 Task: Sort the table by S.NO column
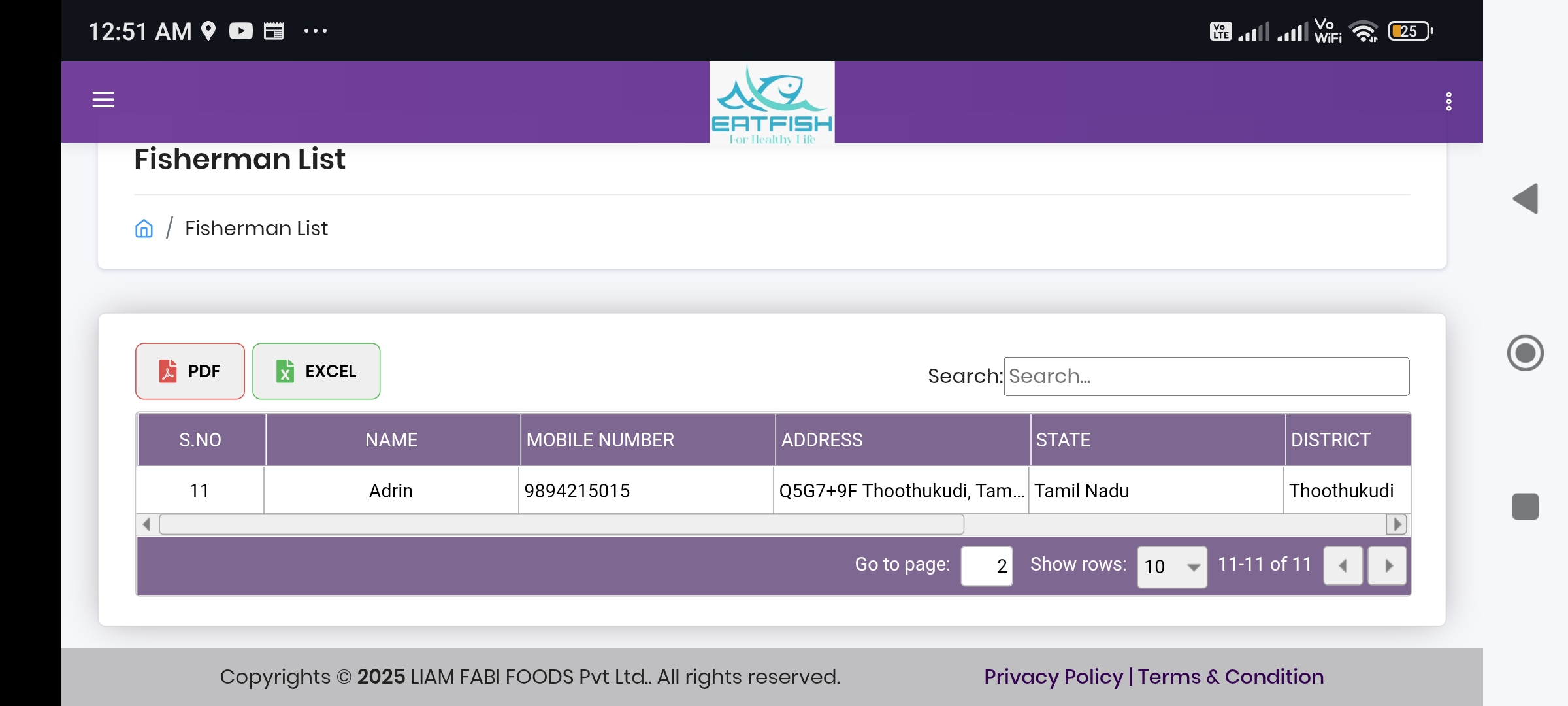[201, 440]
